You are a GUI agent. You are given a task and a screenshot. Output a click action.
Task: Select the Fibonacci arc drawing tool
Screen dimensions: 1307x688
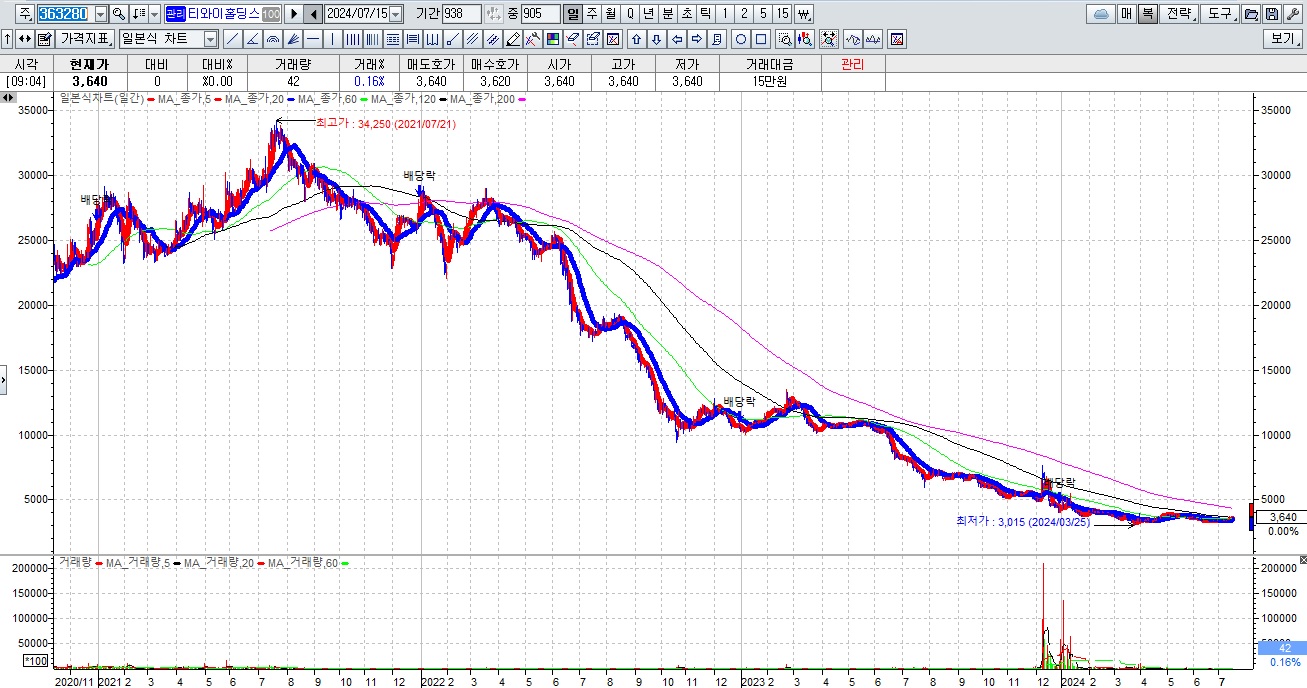(272, 39)
